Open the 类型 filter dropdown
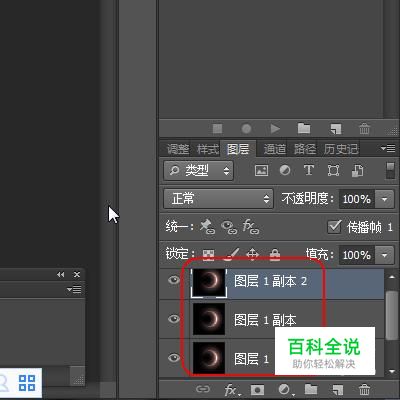Viewport: 400px width, 400px height. click(x=198, y=171)
